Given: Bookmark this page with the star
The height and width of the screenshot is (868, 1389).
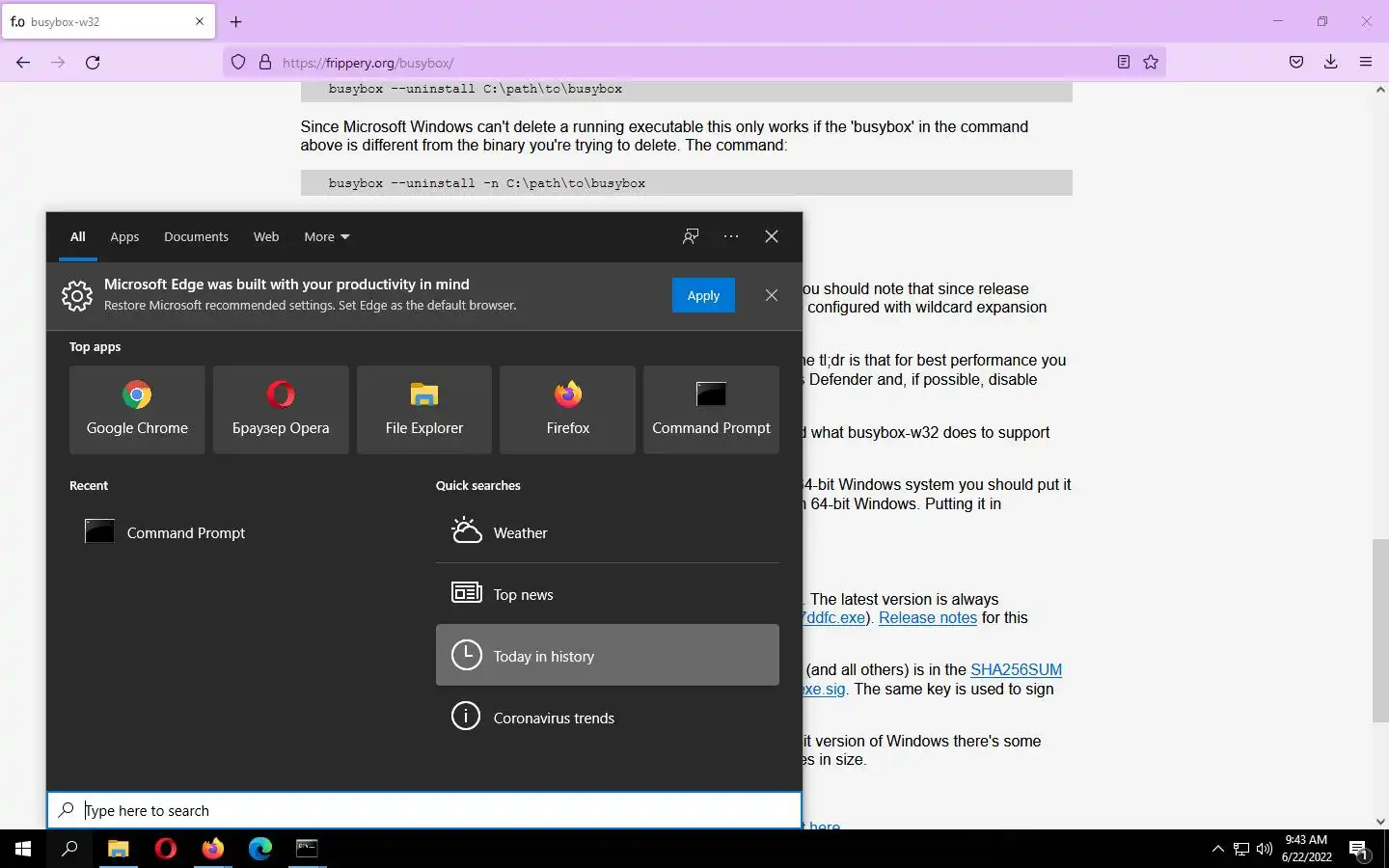Looking at the screenshot, I should pos(1151,63).
